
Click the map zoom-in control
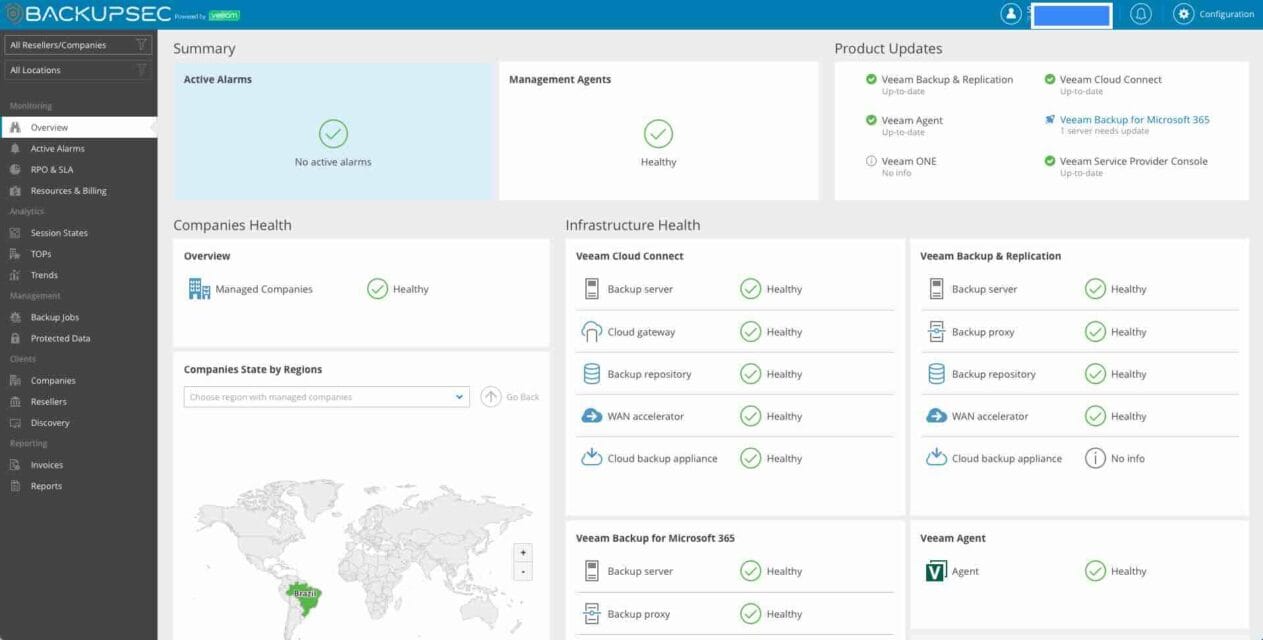tap(521, 551)
